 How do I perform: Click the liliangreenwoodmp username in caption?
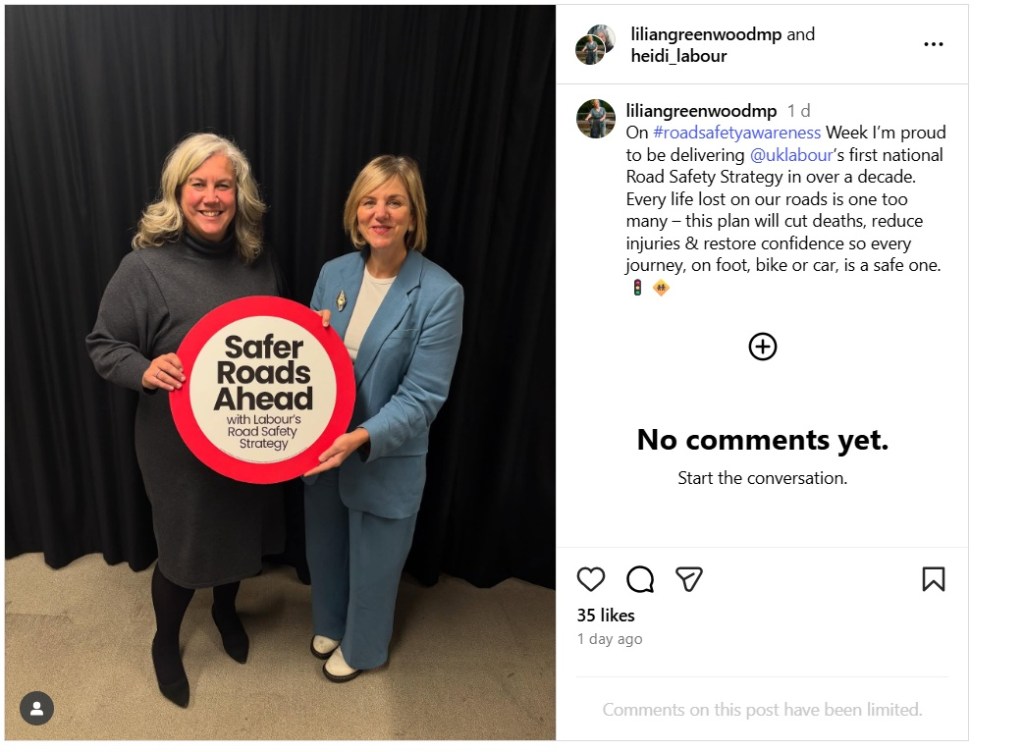pos(701,111)
